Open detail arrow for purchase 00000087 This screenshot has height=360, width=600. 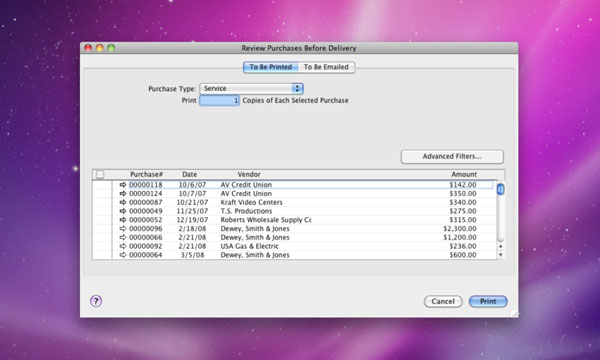click(x=123, y=202)
